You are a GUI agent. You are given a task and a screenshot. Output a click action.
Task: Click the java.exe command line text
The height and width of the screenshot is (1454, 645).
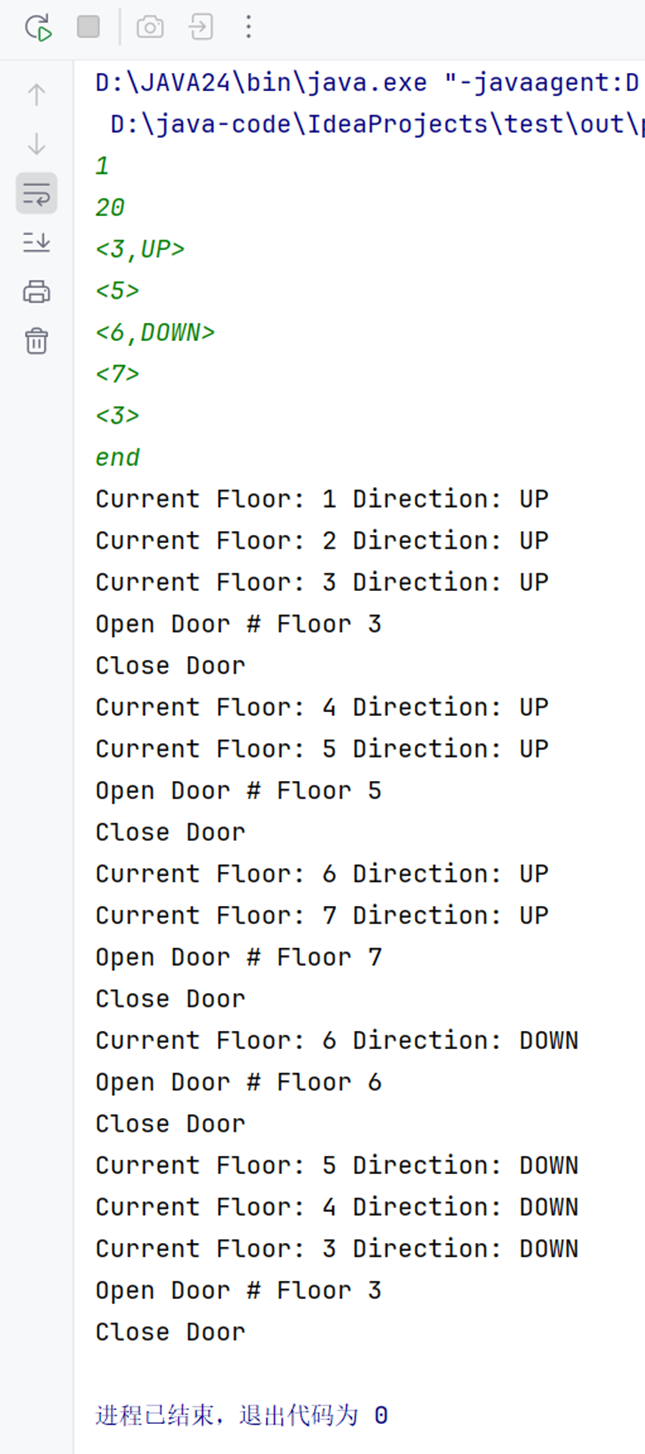pyautogui.click(x=370, y=83)
